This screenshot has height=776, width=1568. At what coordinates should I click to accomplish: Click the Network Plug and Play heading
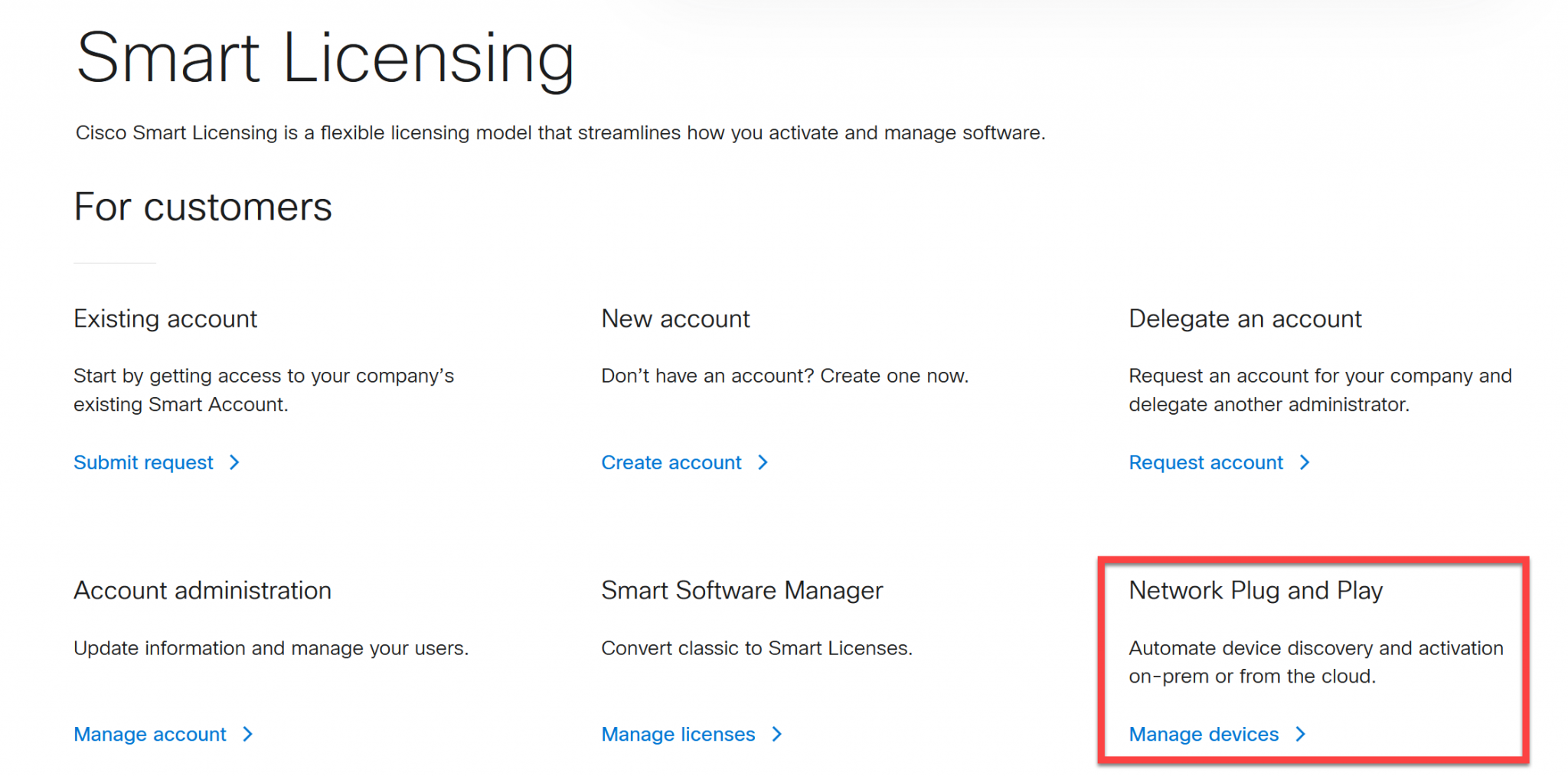1256,590
